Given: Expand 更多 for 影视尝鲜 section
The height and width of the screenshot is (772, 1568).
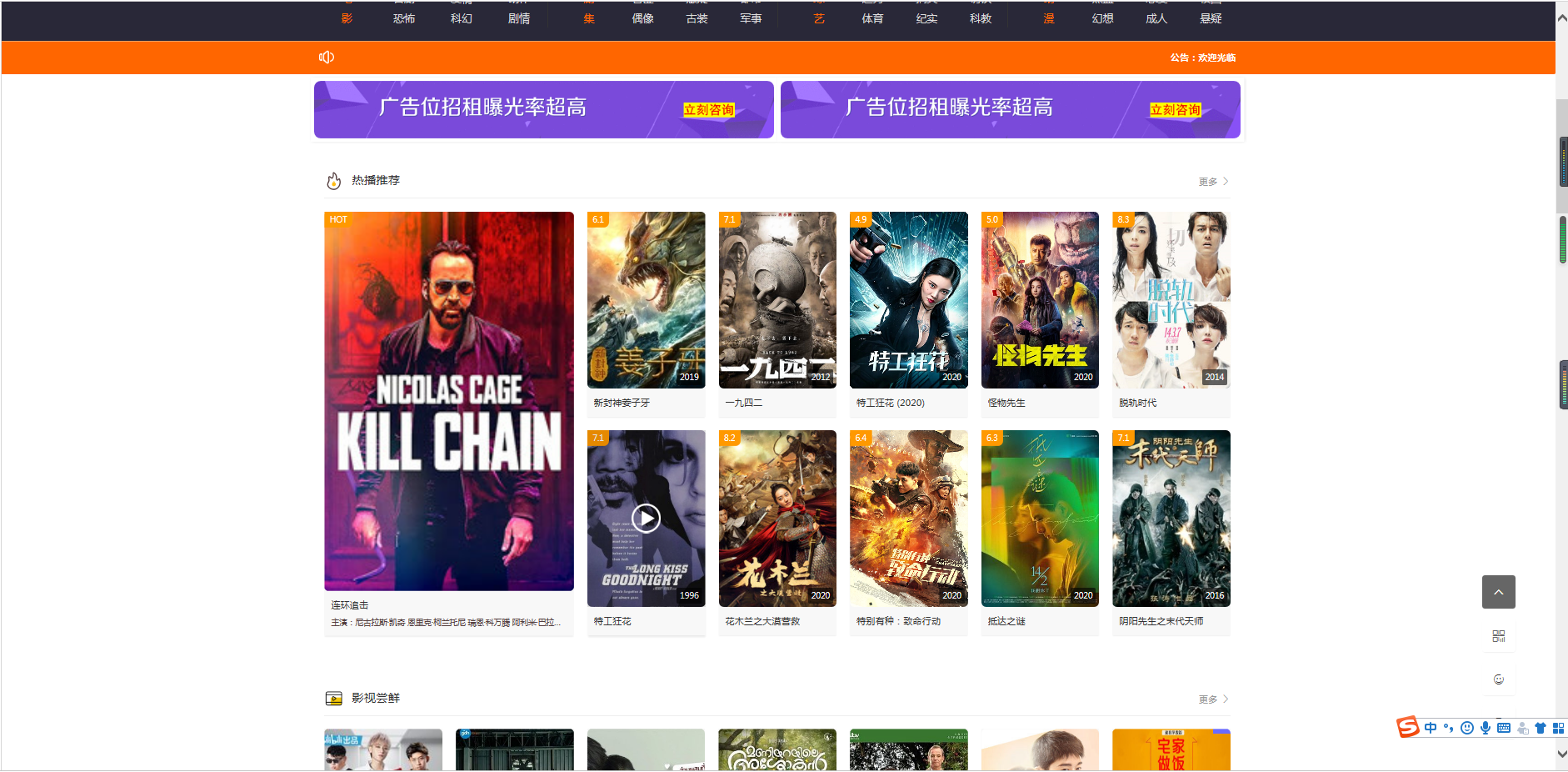Looking at the screenshot, I should tap(1212, 699).
